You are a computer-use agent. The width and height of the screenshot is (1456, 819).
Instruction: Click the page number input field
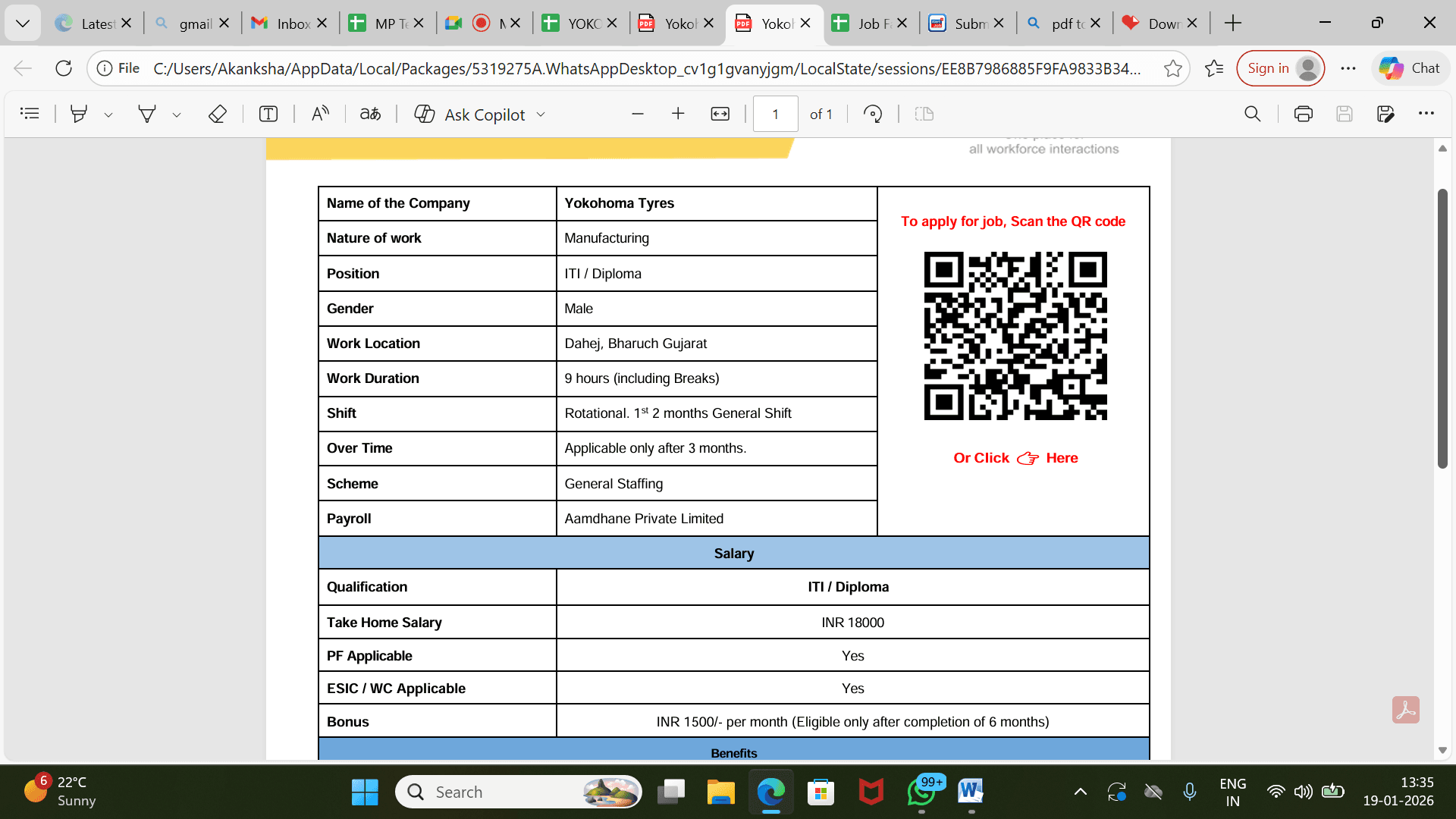pyautogui.click(x=775, y=114)
